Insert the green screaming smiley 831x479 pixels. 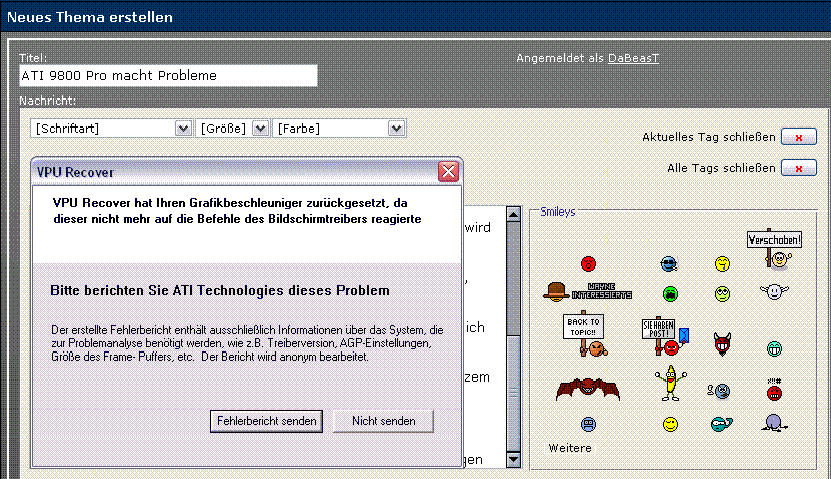(670, 294)
